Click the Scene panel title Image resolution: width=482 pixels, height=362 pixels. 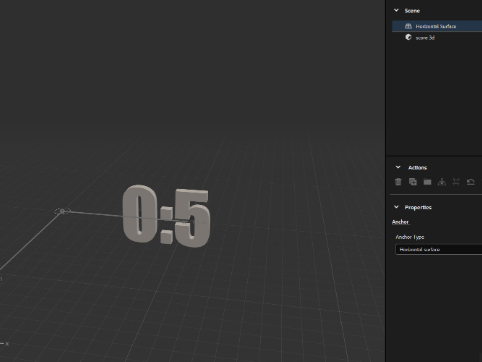(412, 11)
